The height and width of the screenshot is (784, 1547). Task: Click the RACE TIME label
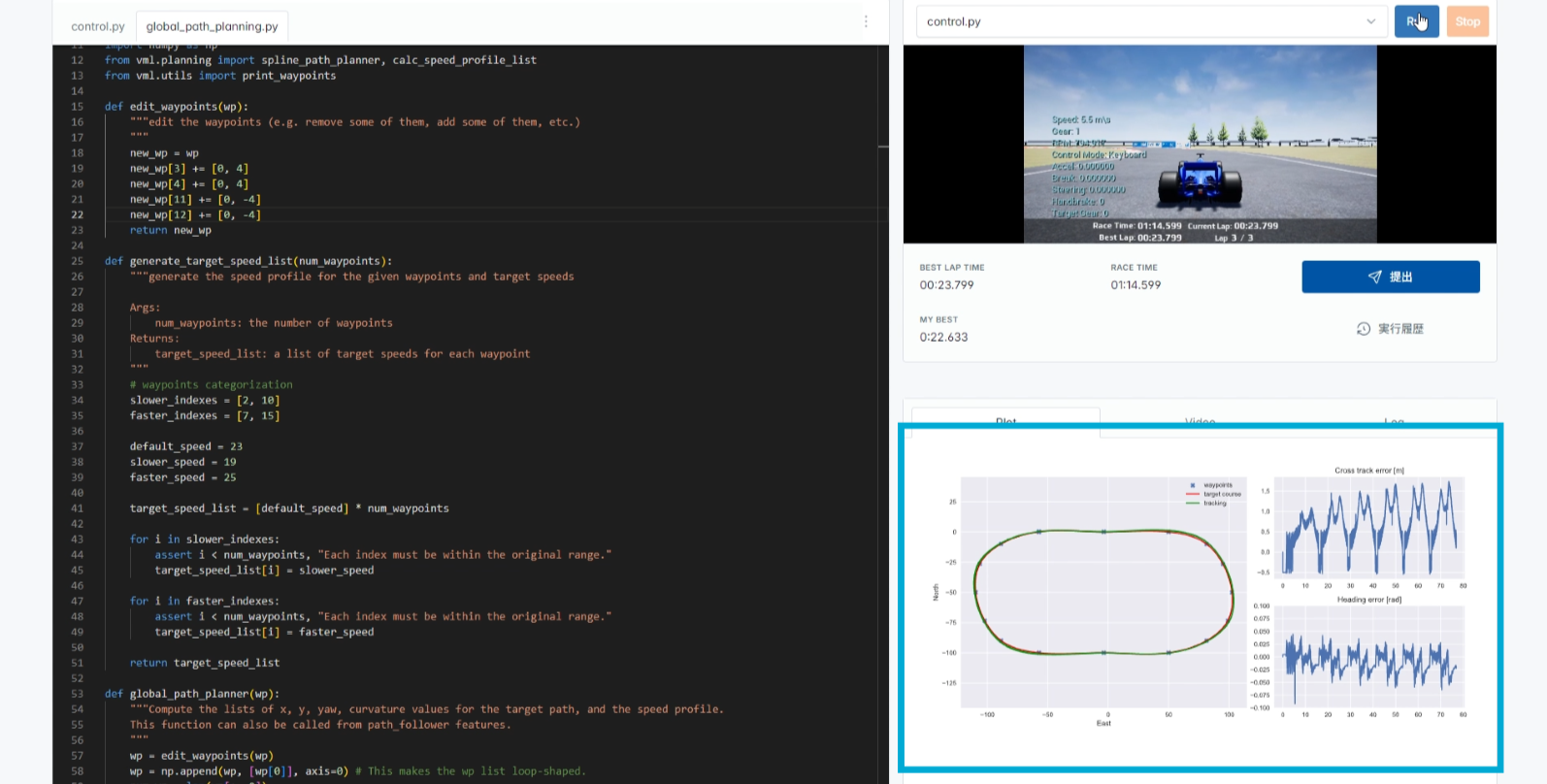coord(1134,268)
